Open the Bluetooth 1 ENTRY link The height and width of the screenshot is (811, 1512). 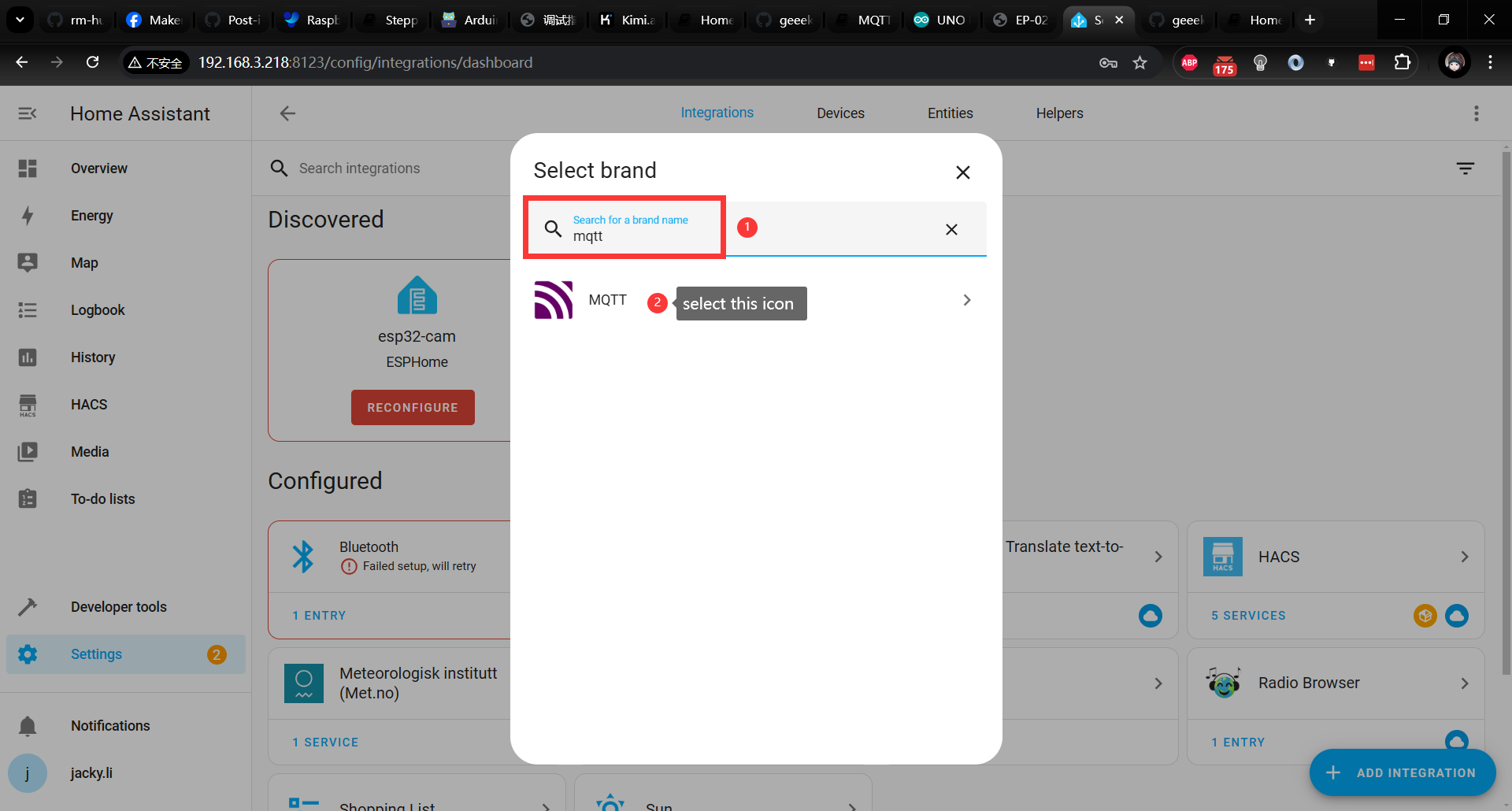click(319, 616)
